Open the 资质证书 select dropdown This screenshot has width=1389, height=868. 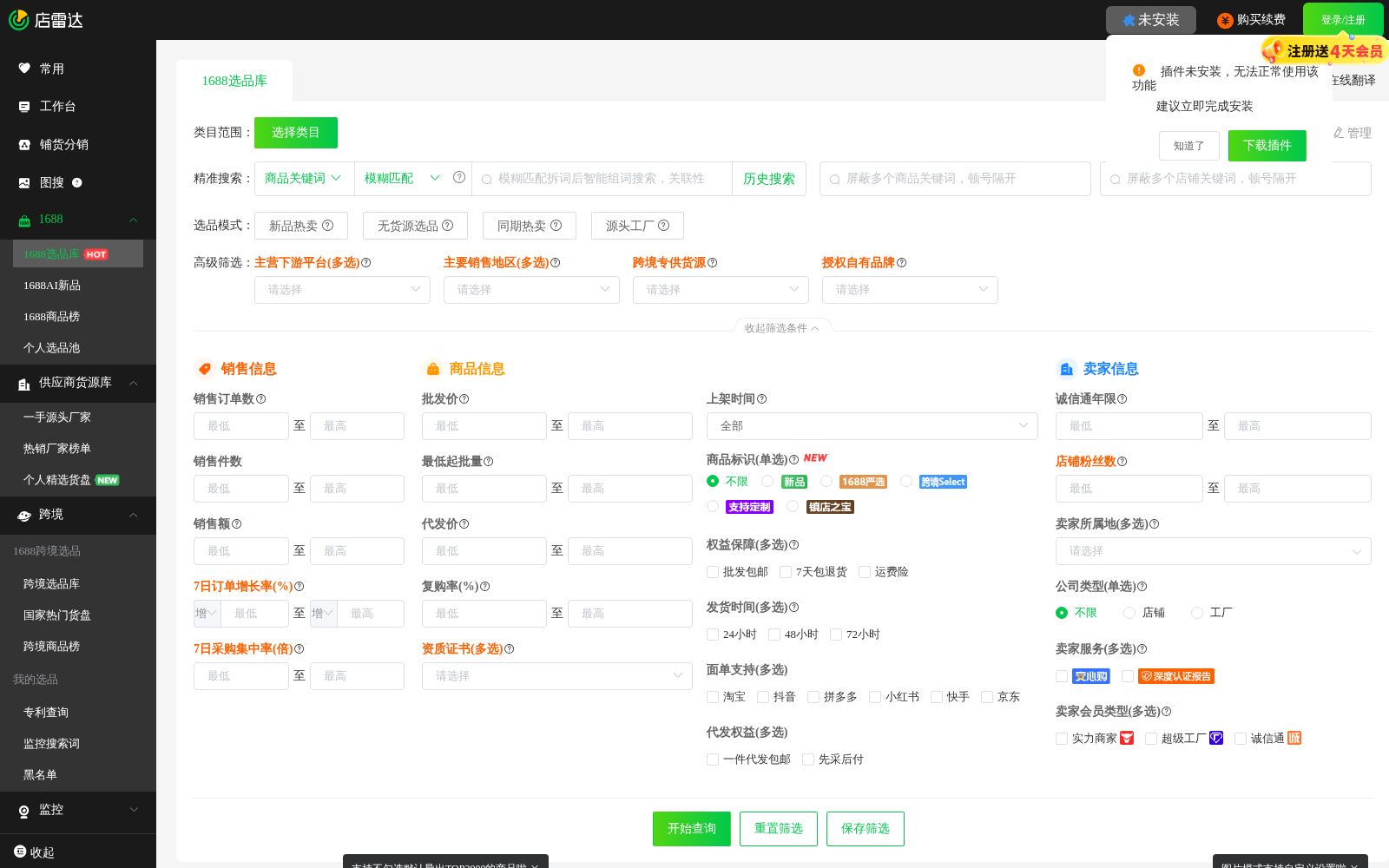pos(557,676)
